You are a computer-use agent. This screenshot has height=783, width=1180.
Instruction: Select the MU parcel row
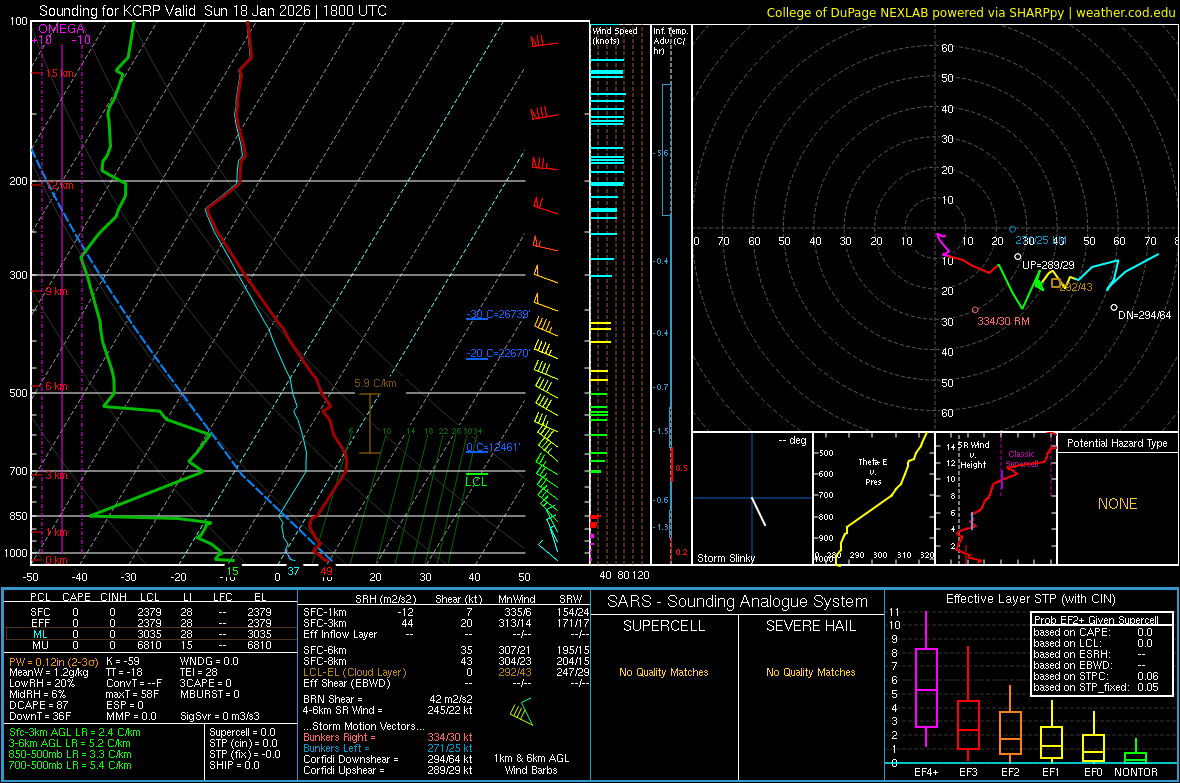(151, 645)
